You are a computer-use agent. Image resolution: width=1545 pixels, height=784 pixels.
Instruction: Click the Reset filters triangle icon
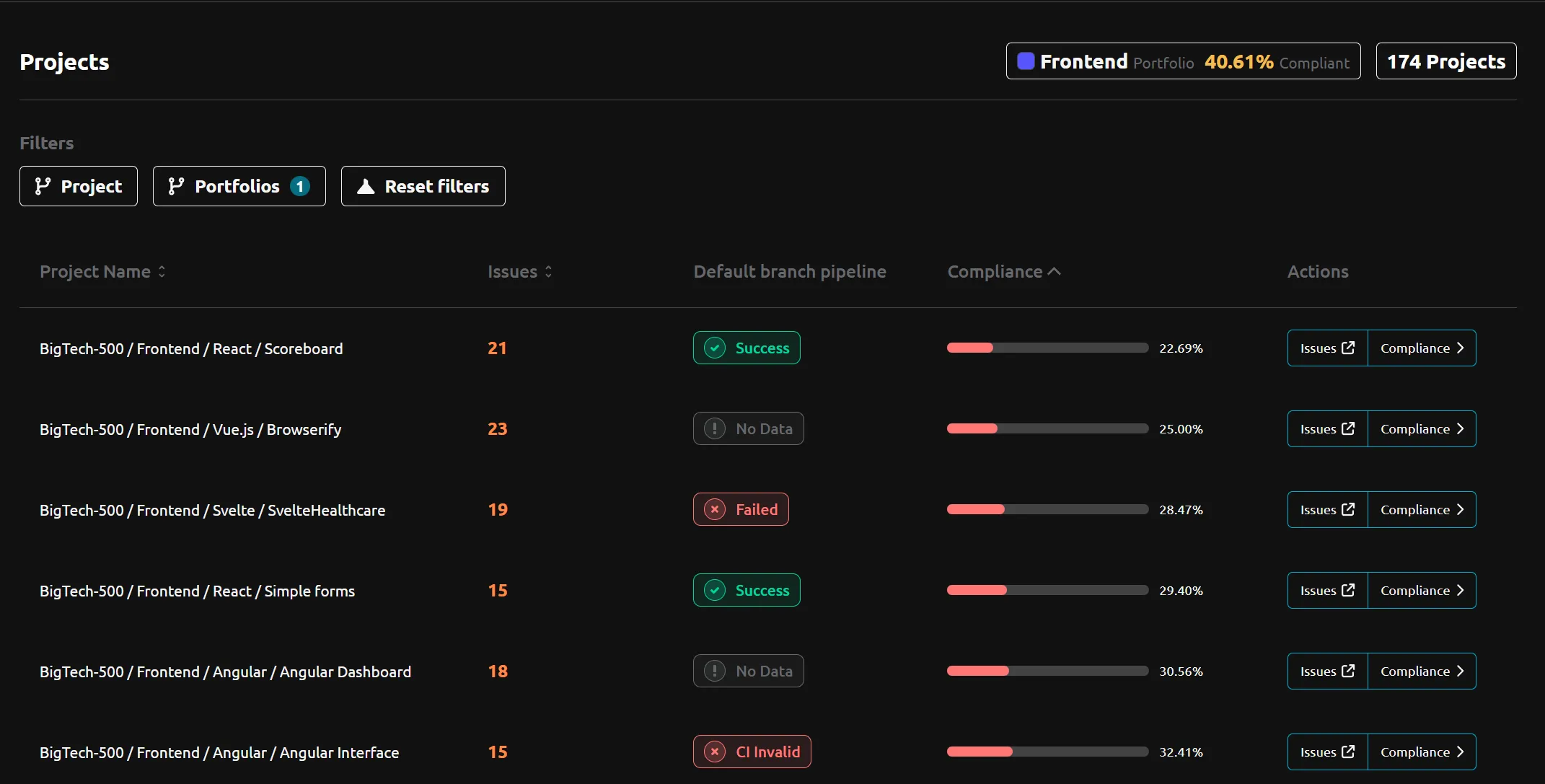366,186
